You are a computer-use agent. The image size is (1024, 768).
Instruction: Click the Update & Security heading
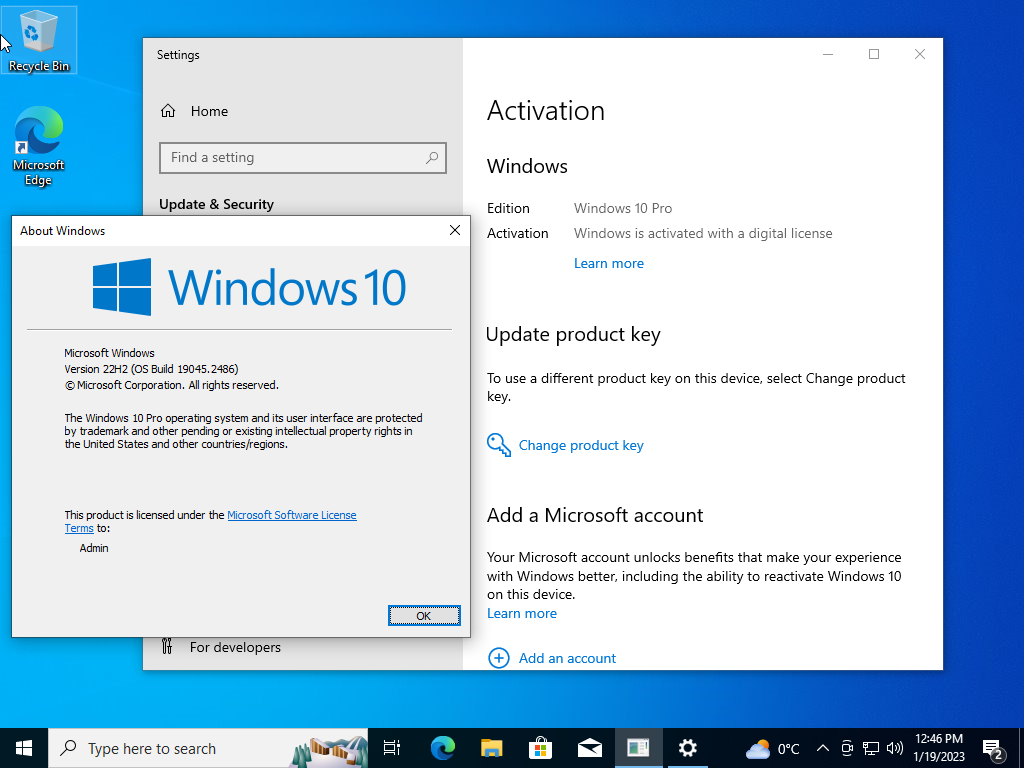click(216, 204)
